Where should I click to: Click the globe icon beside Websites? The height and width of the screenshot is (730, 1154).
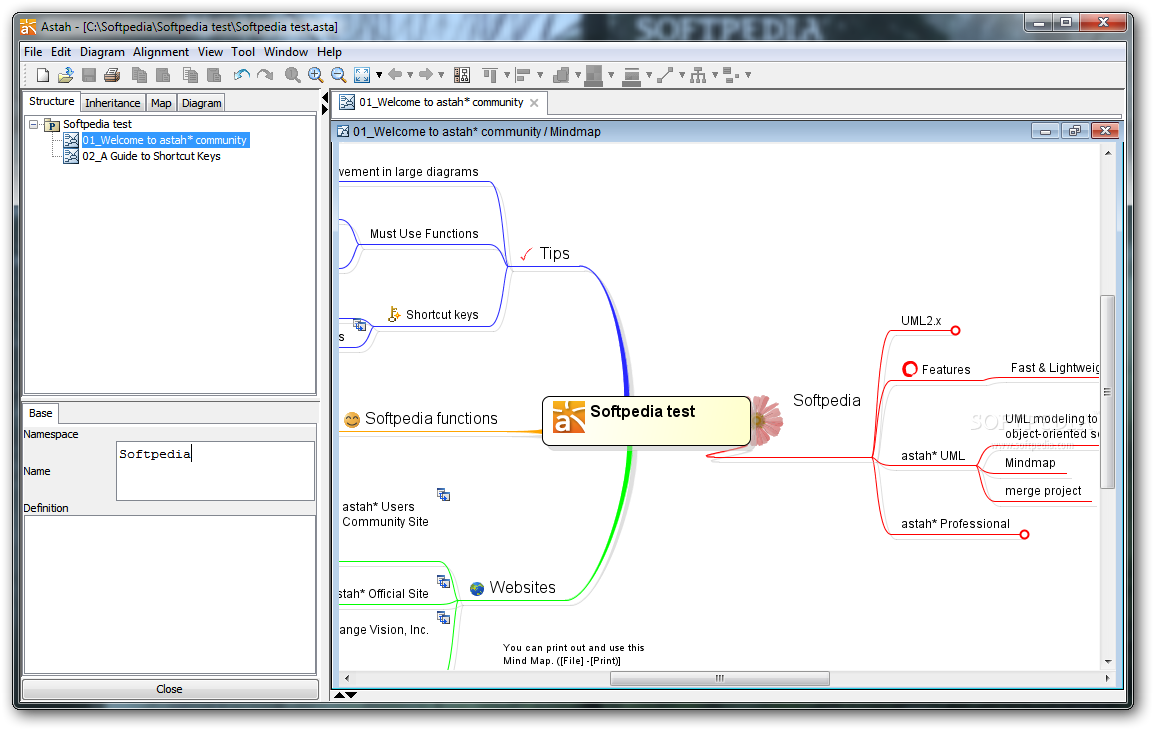477,589
